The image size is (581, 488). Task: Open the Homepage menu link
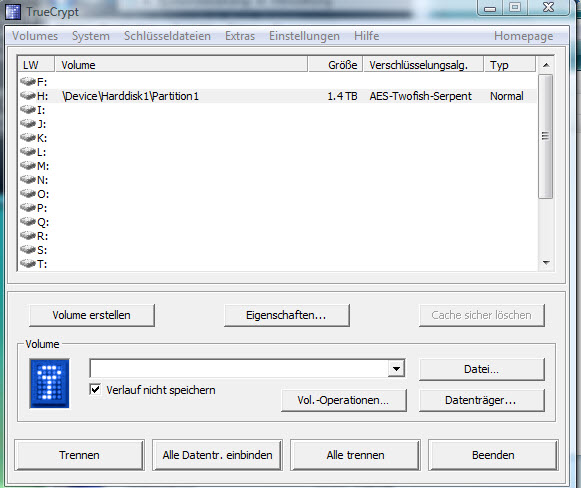[524, 36]
